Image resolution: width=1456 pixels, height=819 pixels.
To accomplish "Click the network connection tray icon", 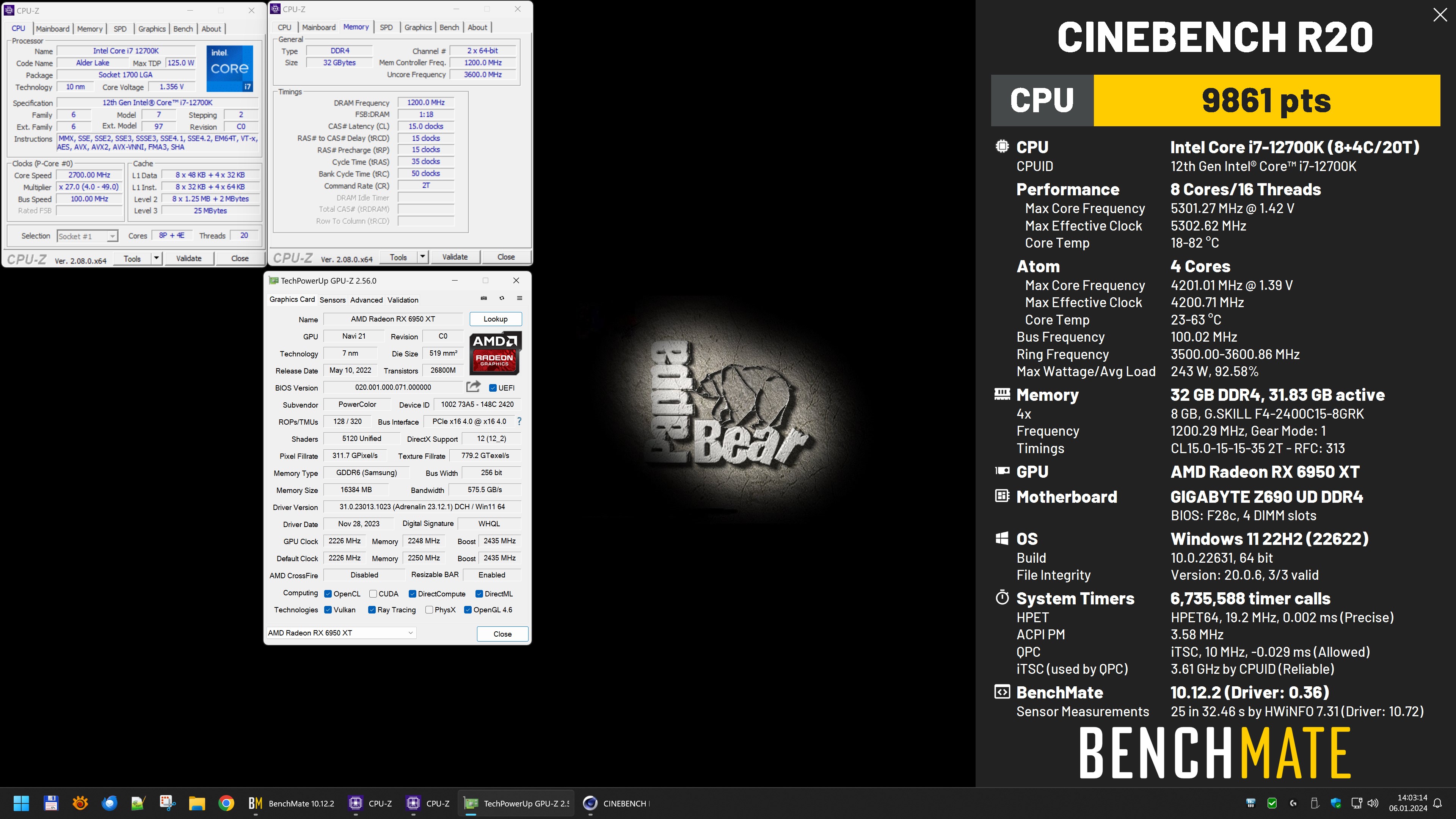I will pyautogui.click(x=1357, y=803).
